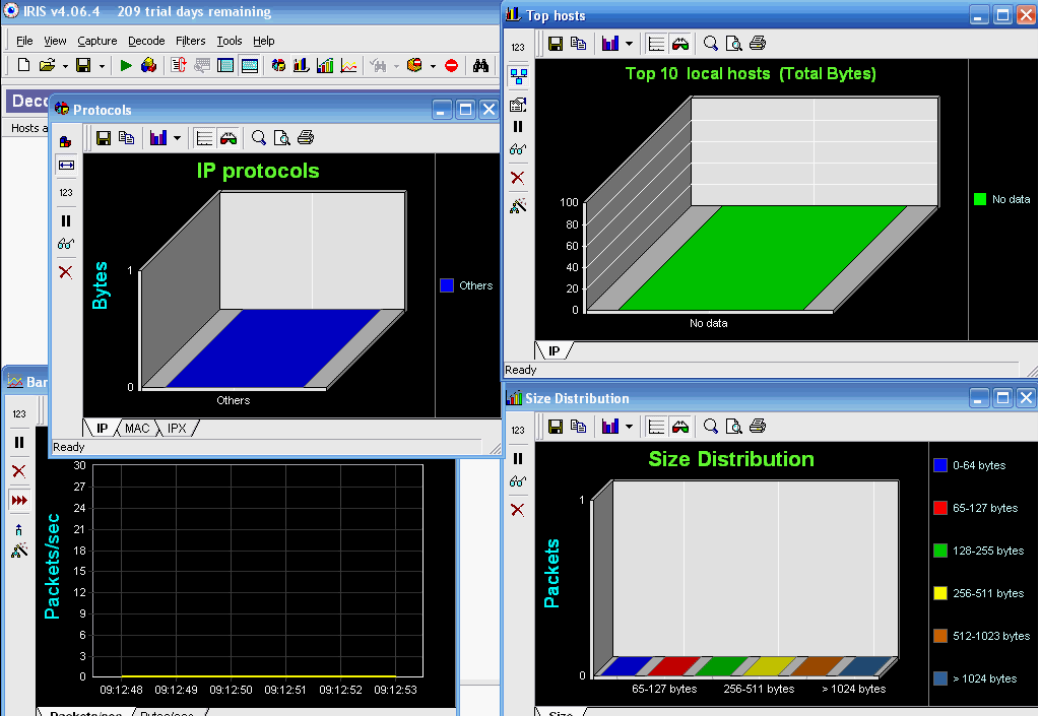This screenshot has height=716, width=1038.
Task: Click fast forward arrows in Bandwidth sidebar
Action: point(19,500)
